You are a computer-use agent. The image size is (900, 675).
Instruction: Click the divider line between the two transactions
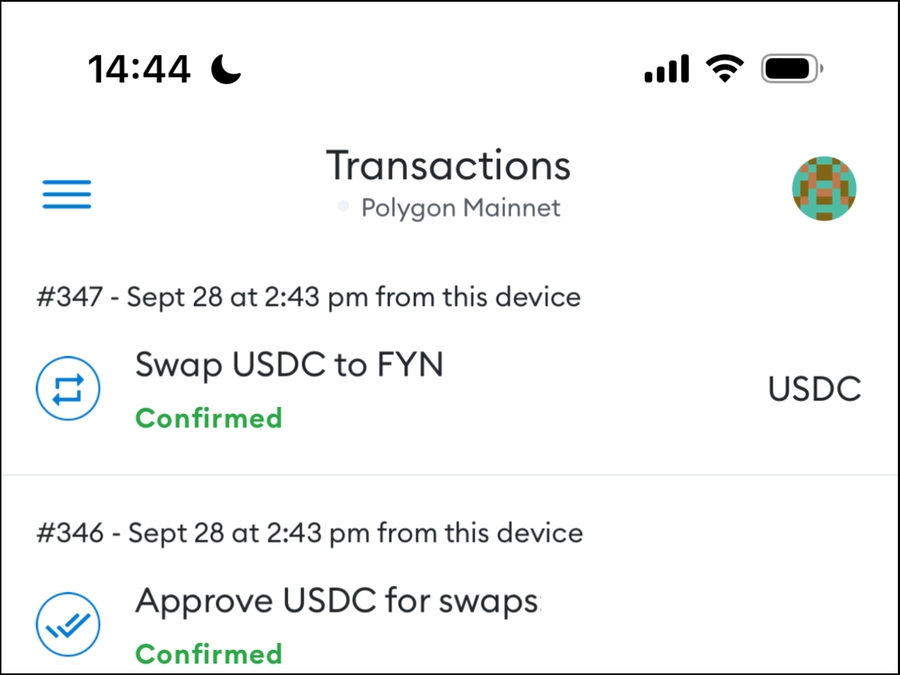click(450, 474)
